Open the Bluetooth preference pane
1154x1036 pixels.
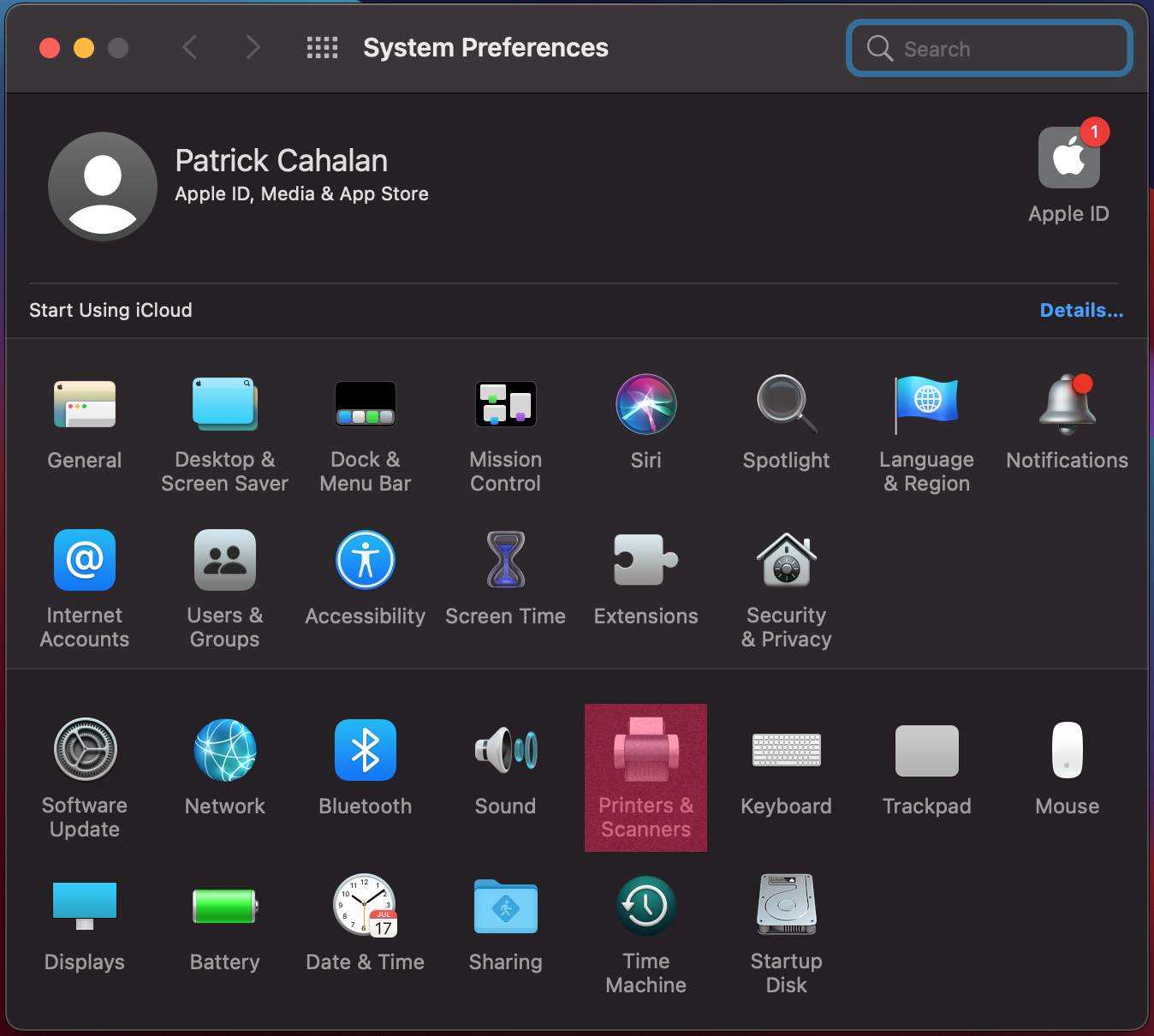coord(365,751)
